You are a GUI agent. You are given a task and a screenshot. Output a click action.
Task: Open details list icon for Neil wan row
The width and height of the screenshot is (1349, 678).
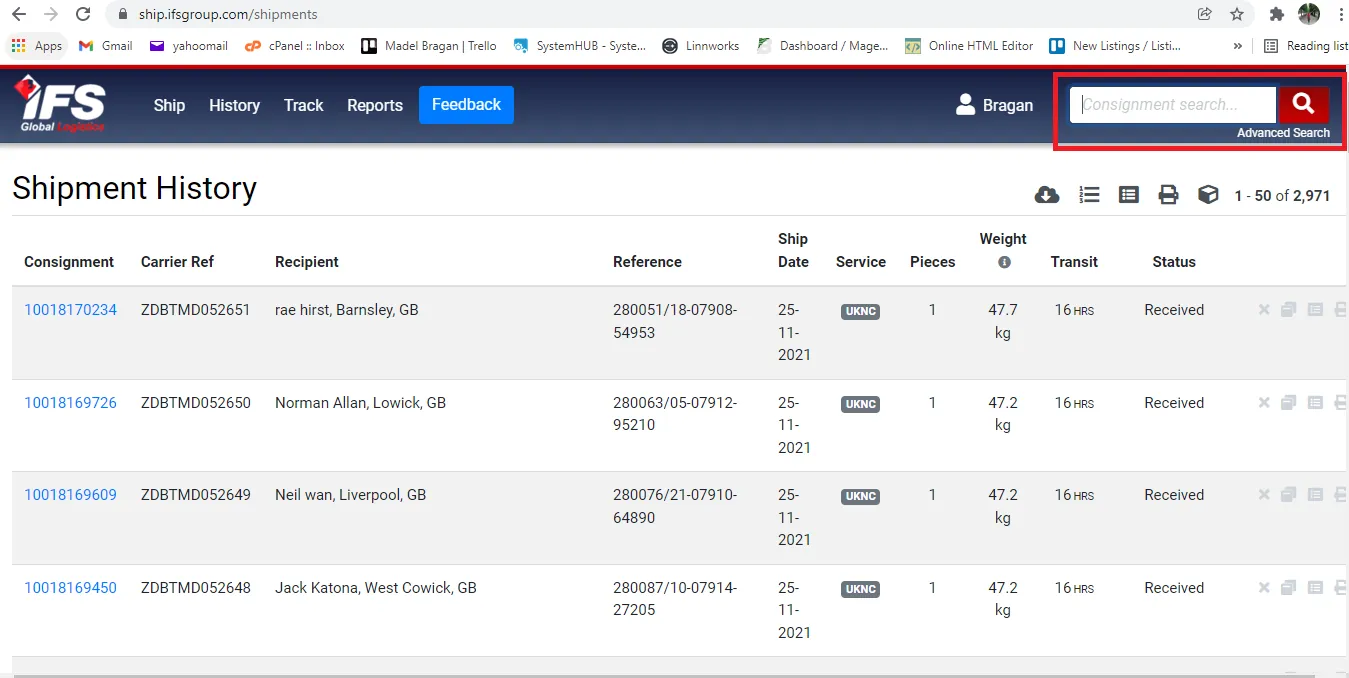(x=1315, y=495)
